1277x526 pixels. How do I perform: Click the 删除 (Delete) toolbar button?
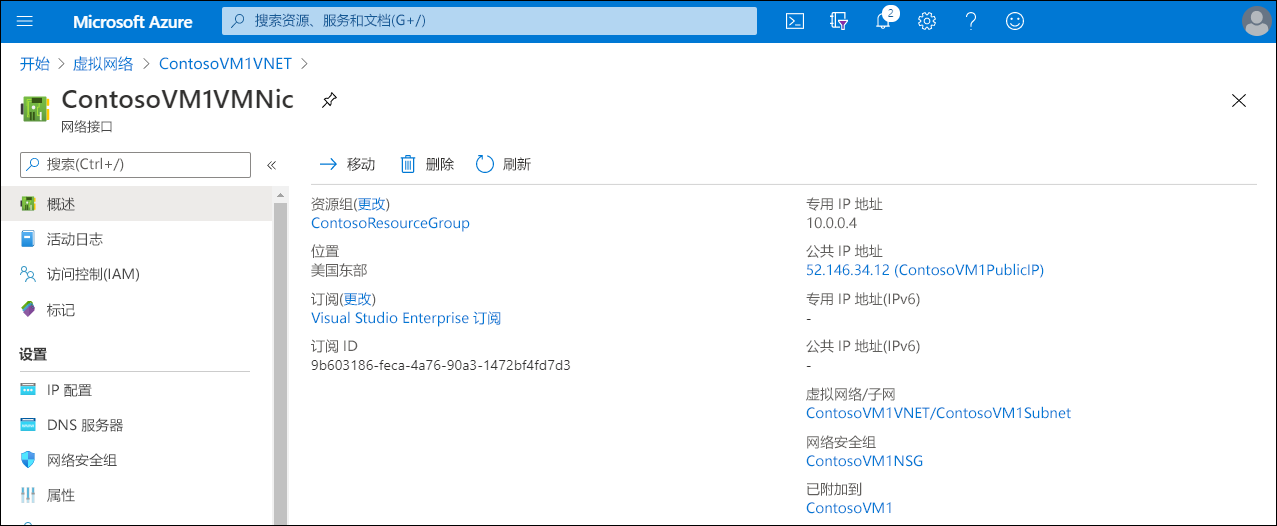[x=427, y=164]
